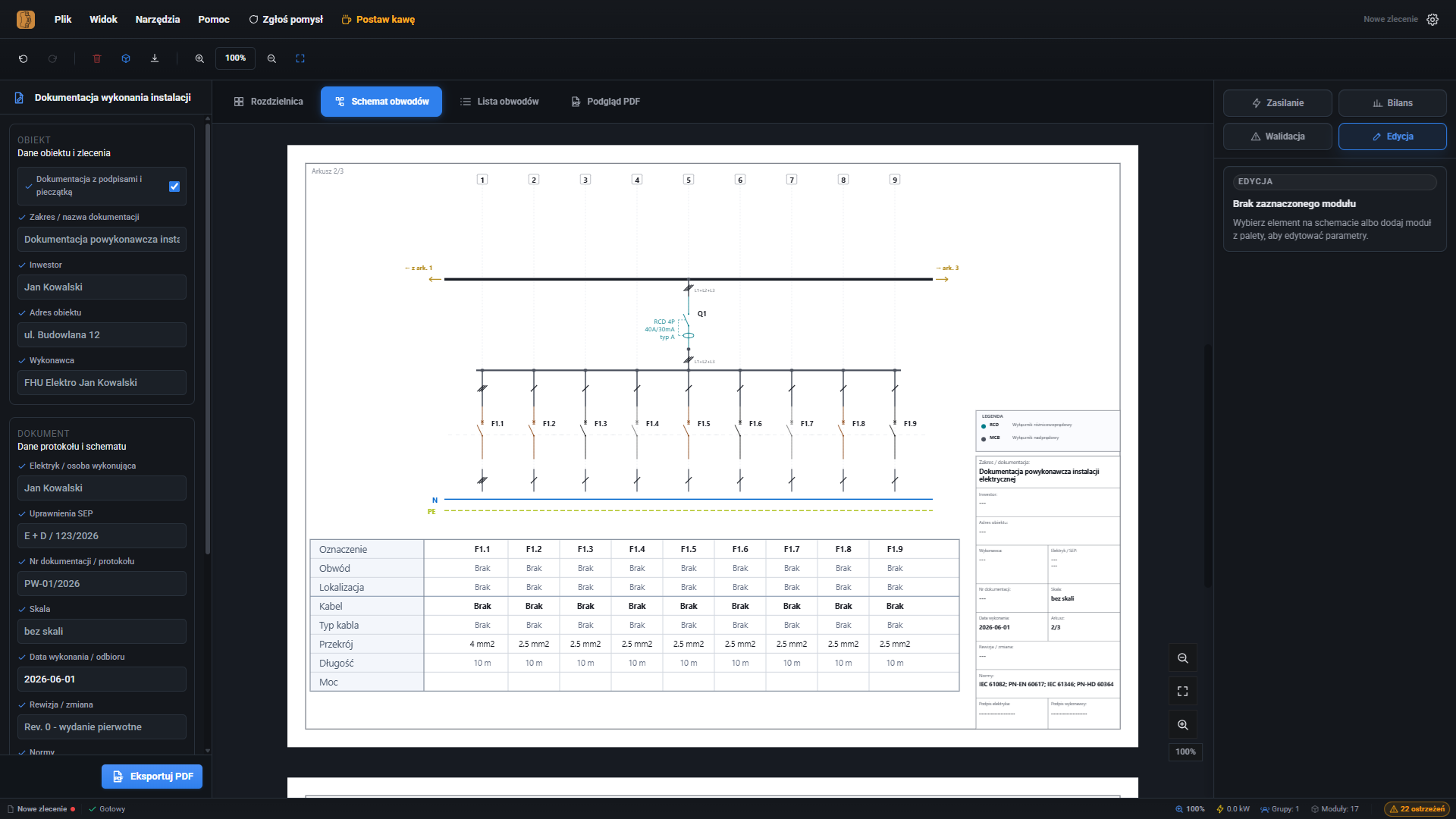Click the left panel vertical scrollbar
This screenshot has width=1456, height=819.
208,337
